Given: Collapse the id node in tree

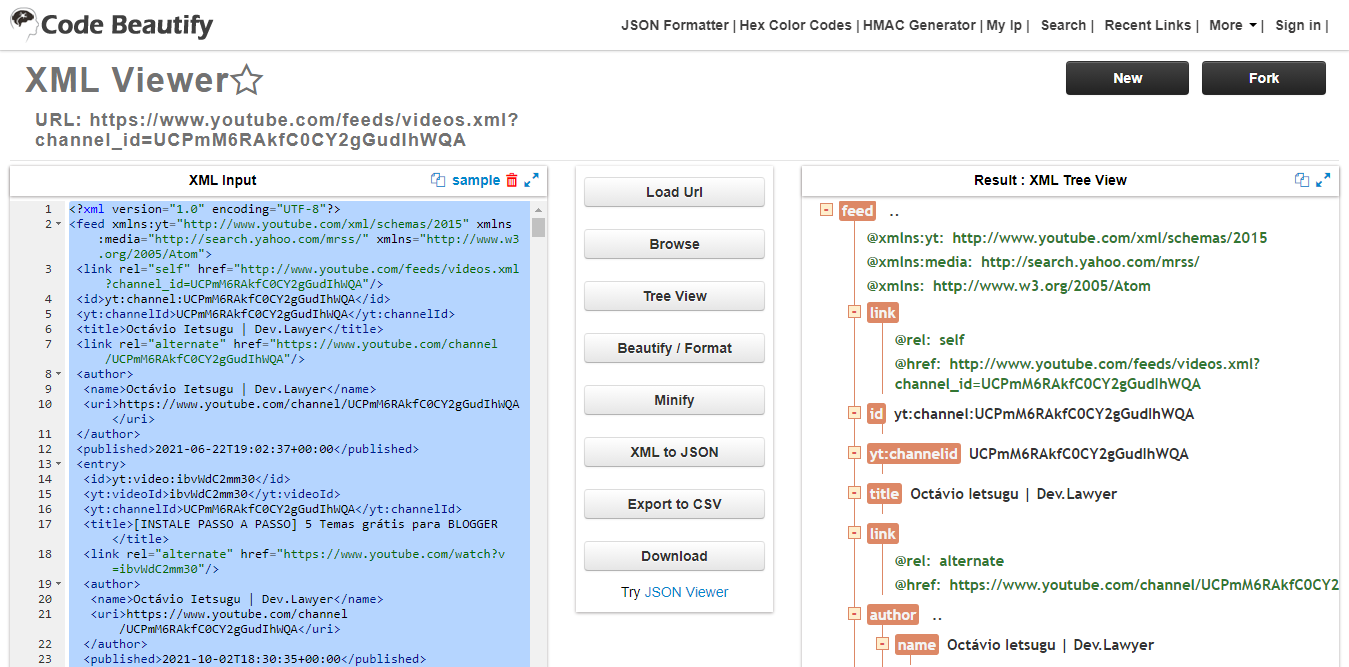Looking at the screenshot, I should tap(854, 413).
